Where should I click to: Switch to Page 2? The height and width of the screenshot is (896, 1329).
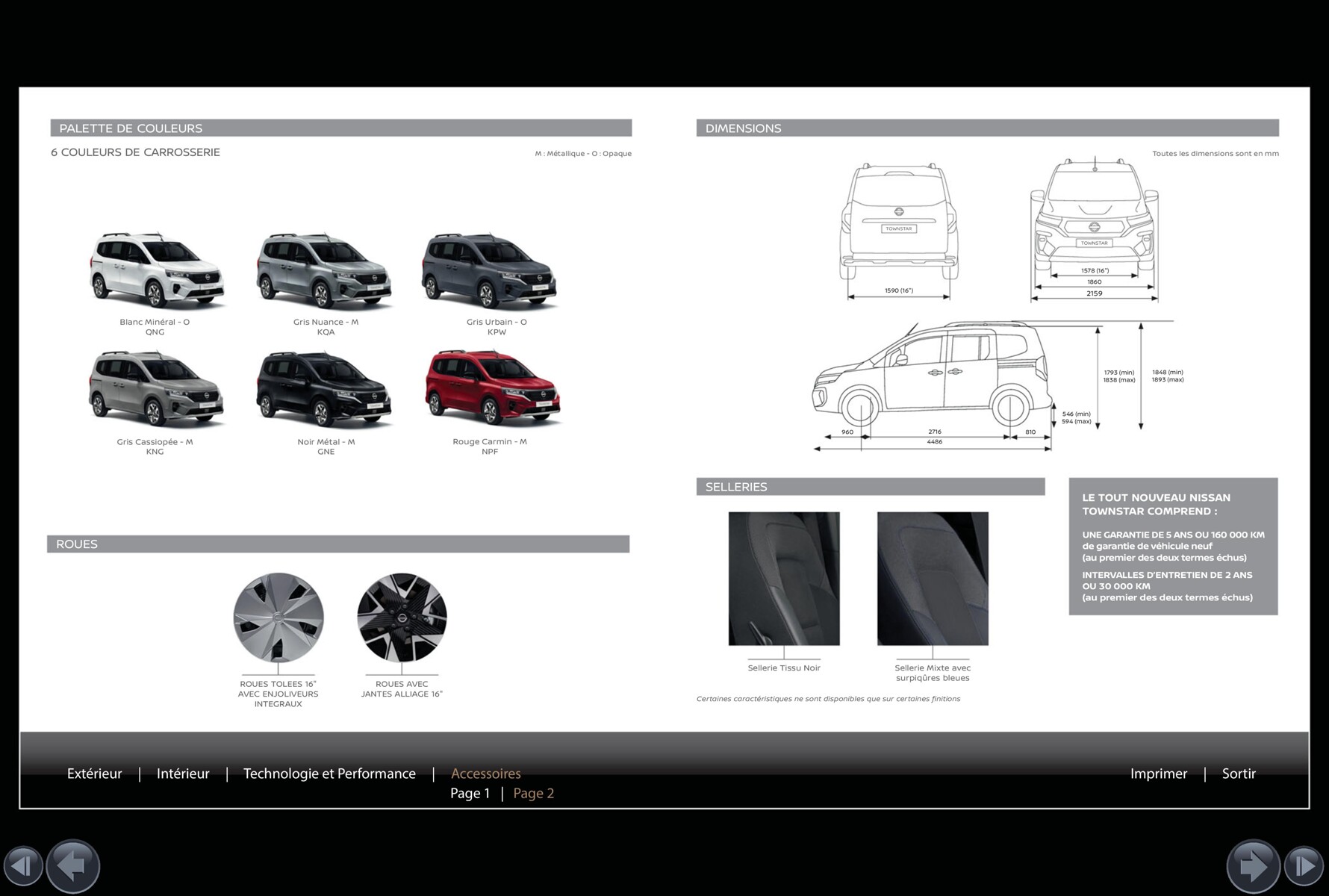point(534,793)
